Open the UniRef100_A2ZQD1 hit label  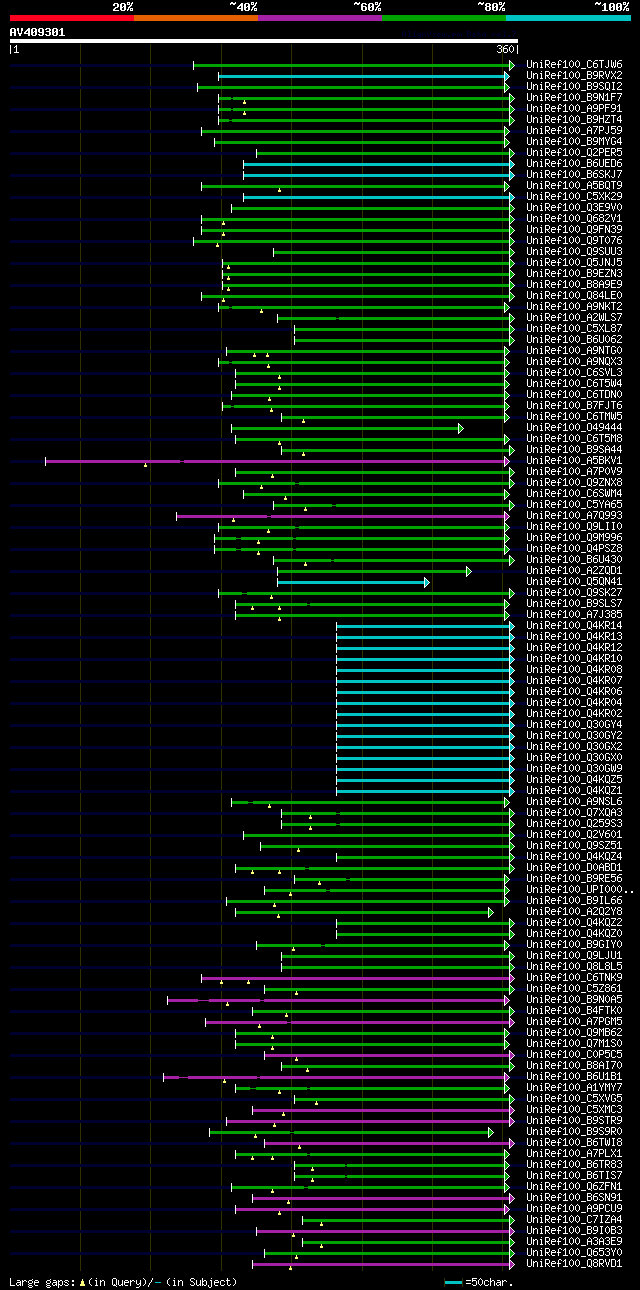[573, 571]
